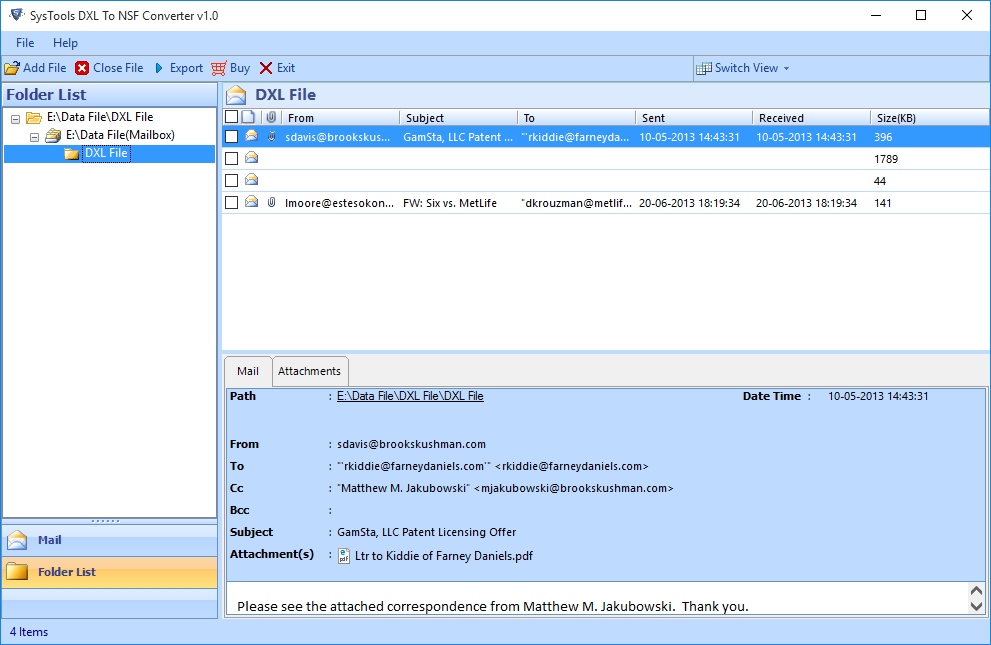Screen dimensions: 991x645
Task: Select Folder List in the navigation pane
Action: click(110, 572)
